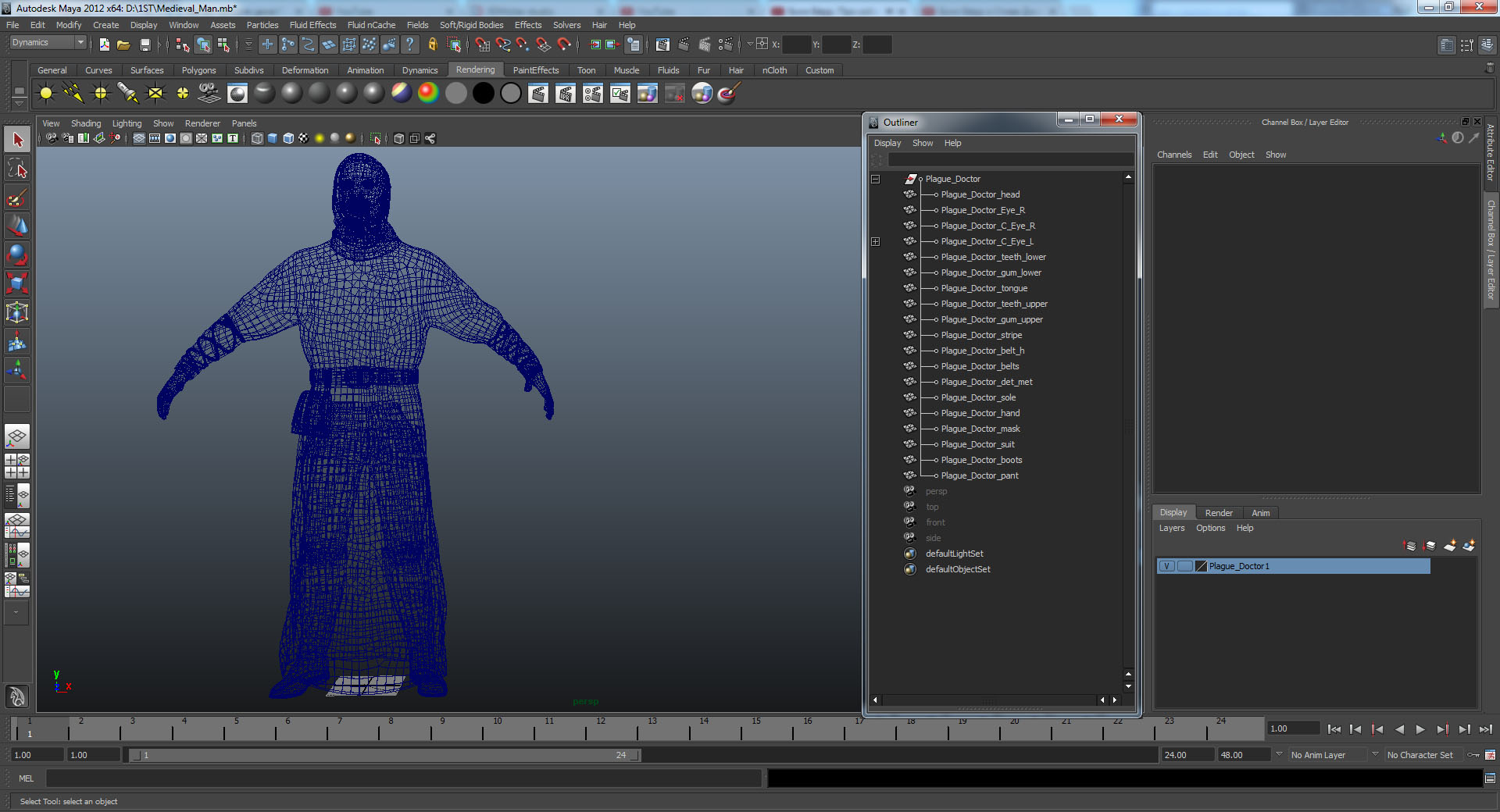Toggle Auto keyframe button
The height and width of the screenshot is (812, 1500).
click(1473, 755)
